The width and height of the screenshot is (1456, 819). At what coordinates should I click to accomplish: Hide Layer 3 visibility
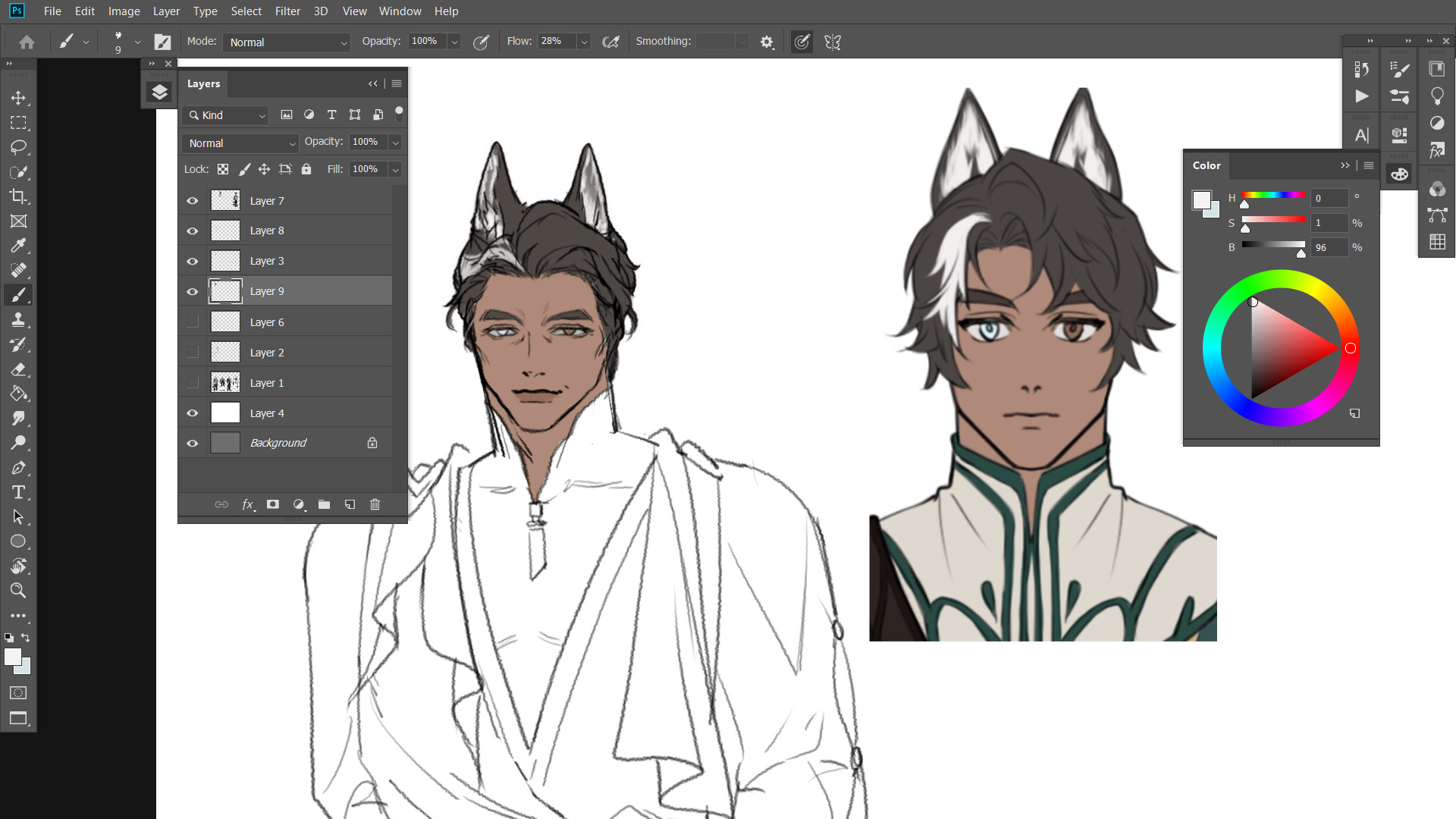click(193, 261)
